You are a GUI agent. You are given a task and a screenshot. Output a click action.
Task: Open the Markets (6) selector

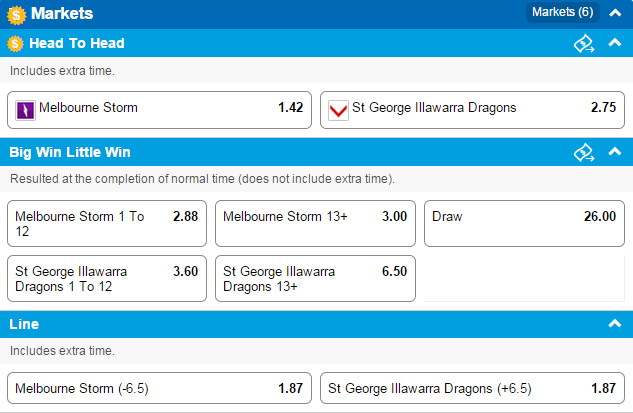(x=562, y=13)
